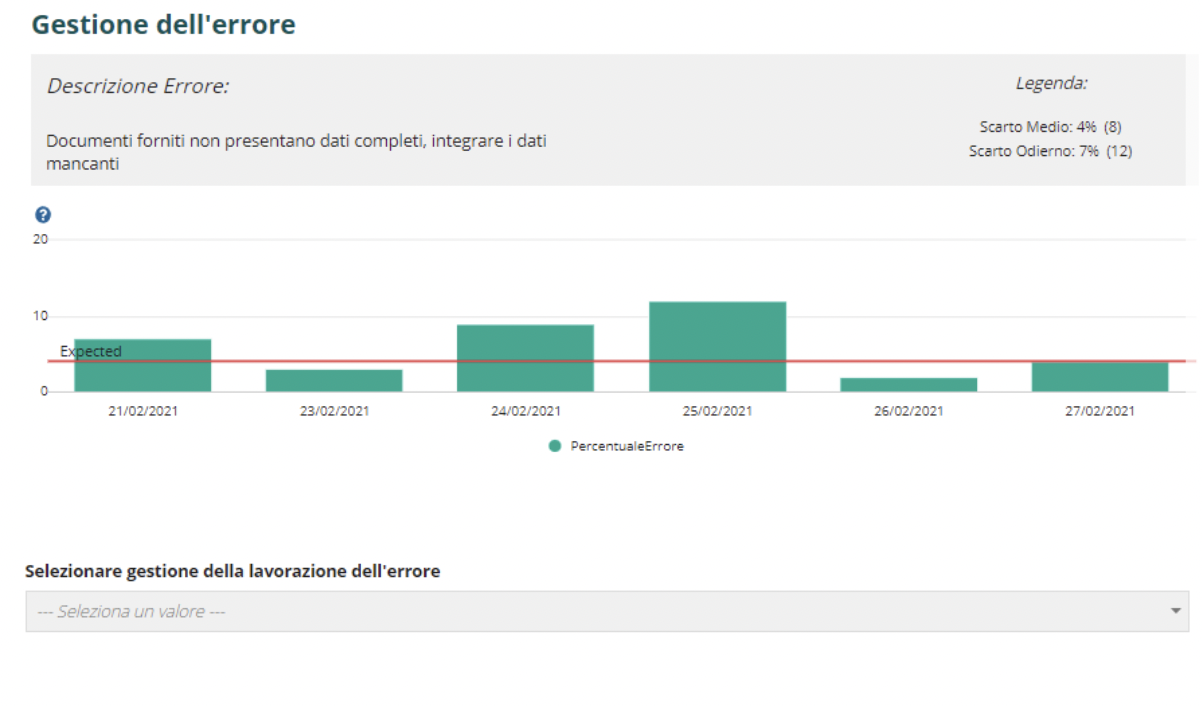The width and height of the screenshot is (1202, 706).
Task: Click the red Expected line label
Action: click(x=91, y=351)
